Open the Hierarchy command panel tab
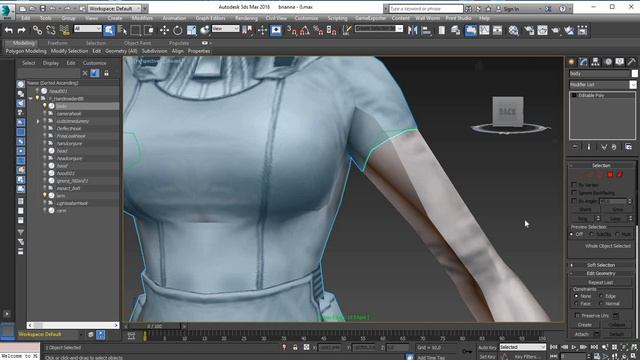 point(596,62)
